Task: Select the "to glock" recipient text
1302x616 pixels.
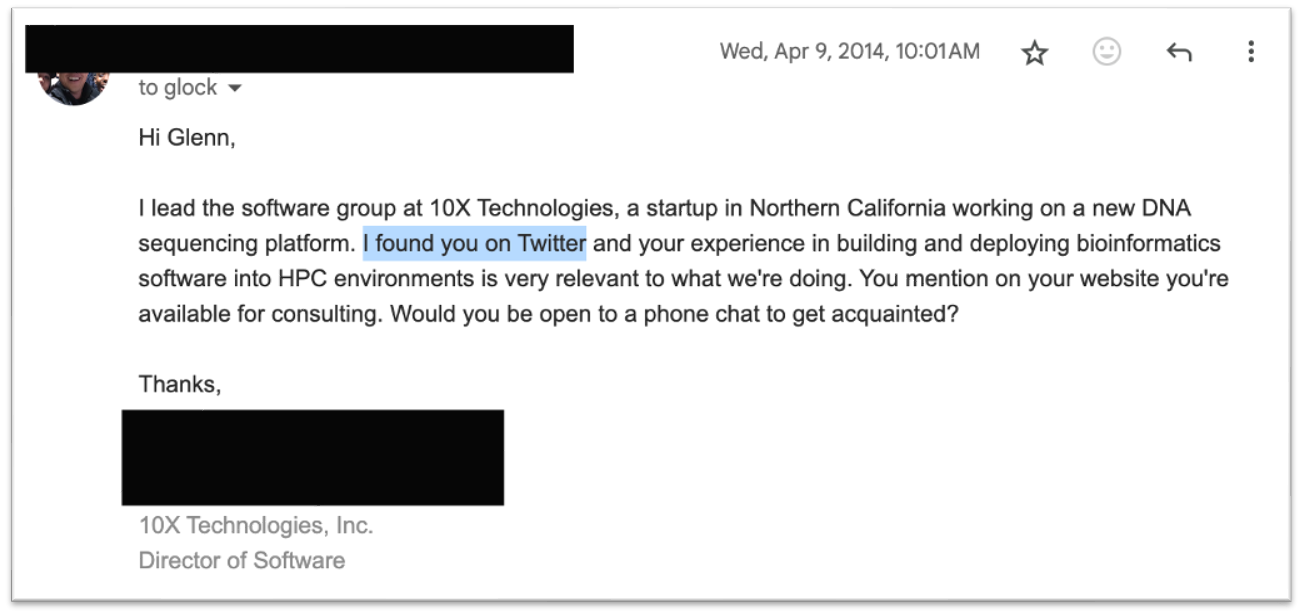Action: (x=178, y=88)
